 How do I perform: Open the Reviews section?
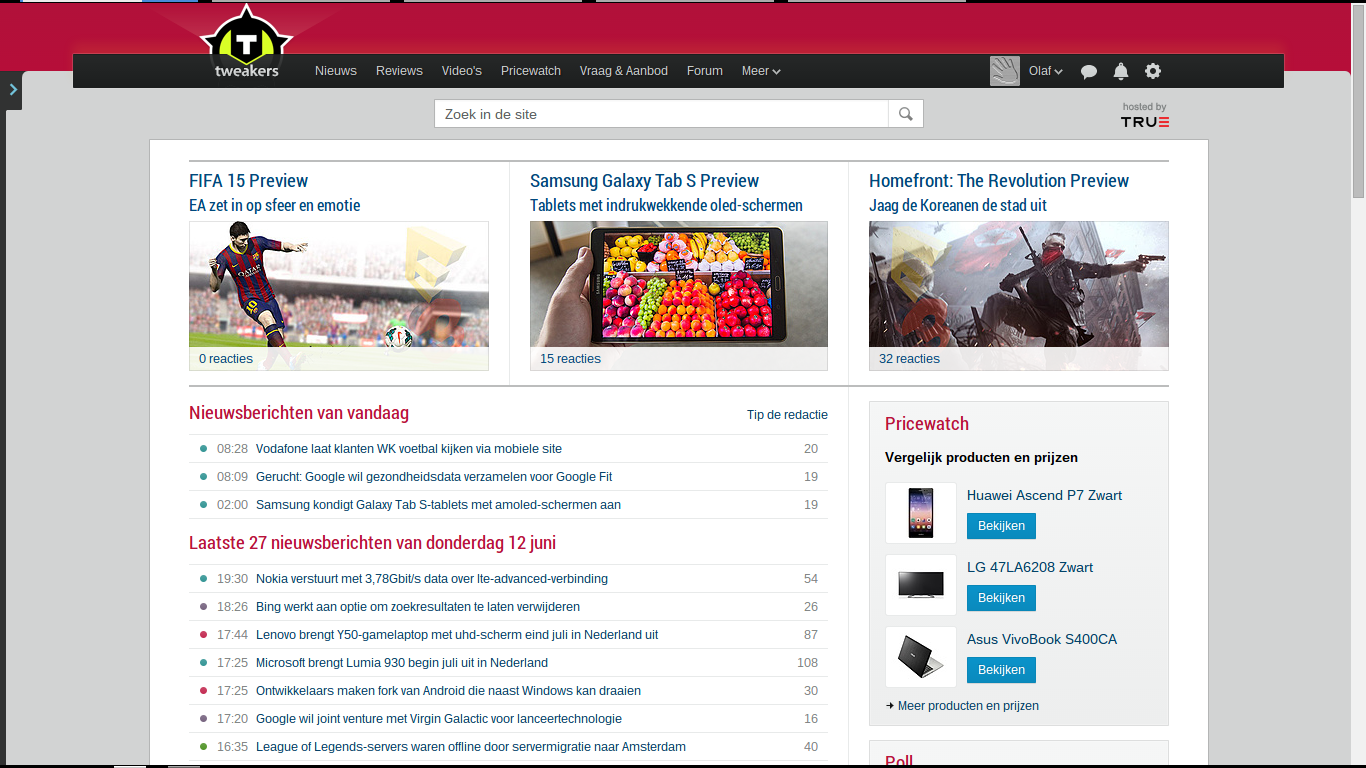click(x=399, y=71)
